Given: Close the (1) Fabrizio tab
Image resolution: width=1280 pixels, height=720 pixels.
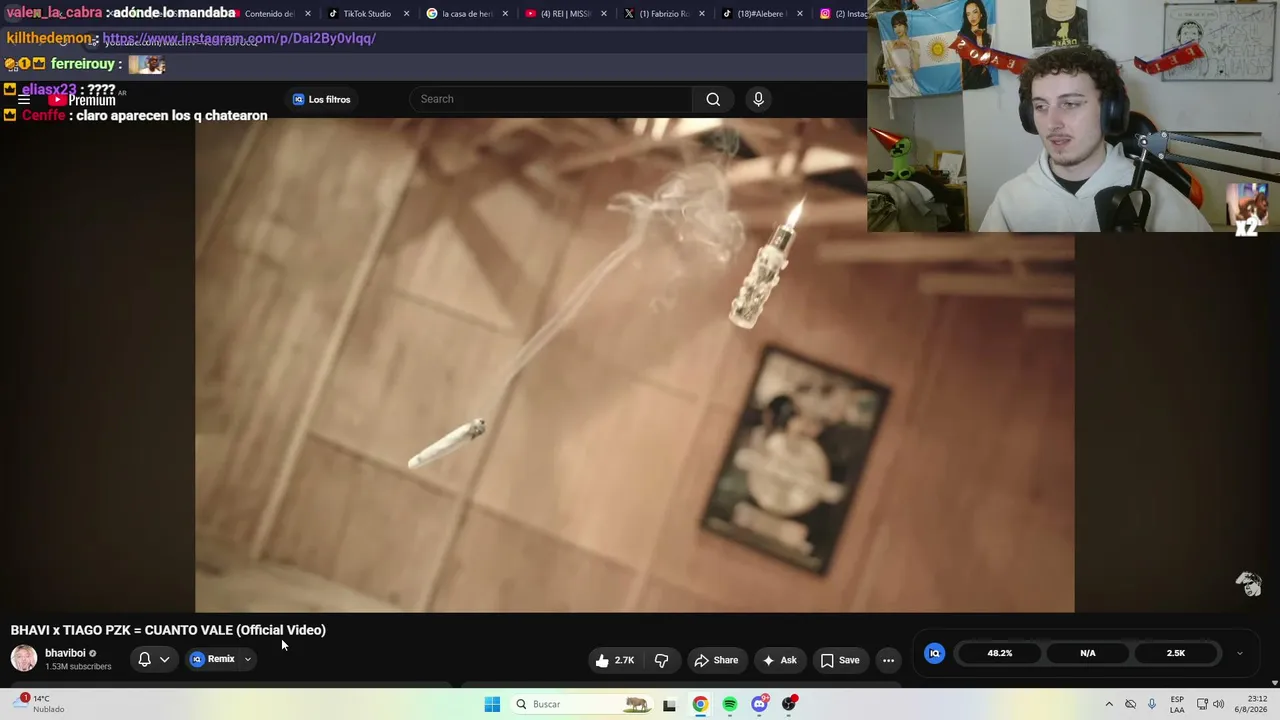Looking at the screenshot, I should pos(701,14).
